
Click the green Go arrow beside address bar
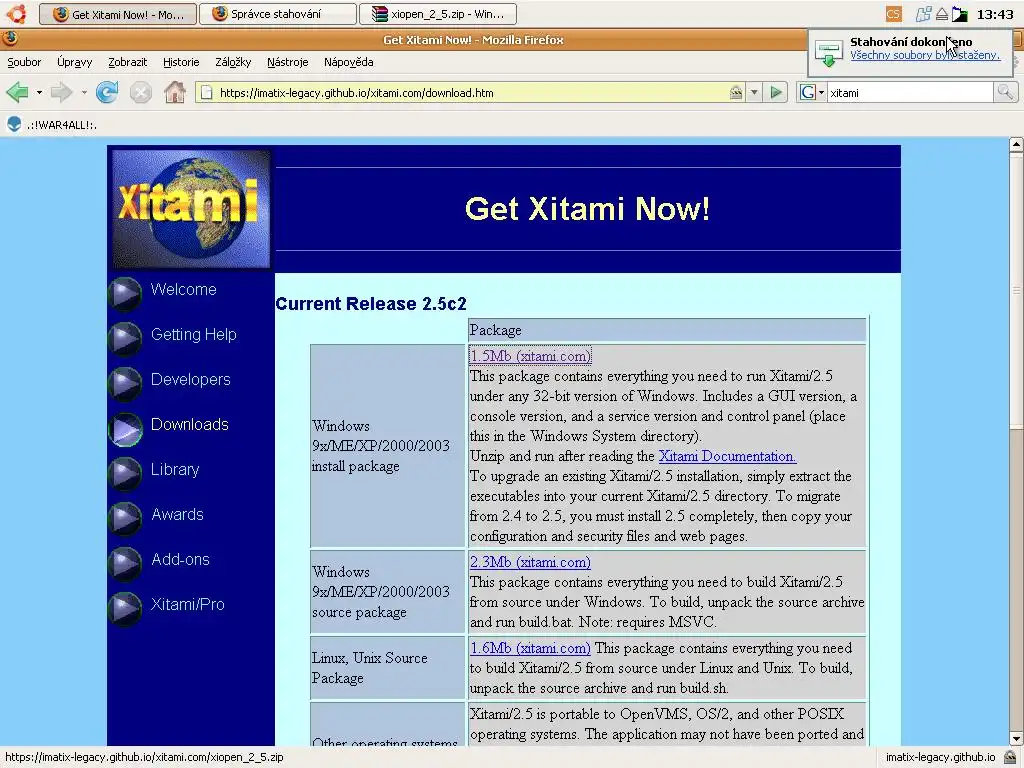776,92
